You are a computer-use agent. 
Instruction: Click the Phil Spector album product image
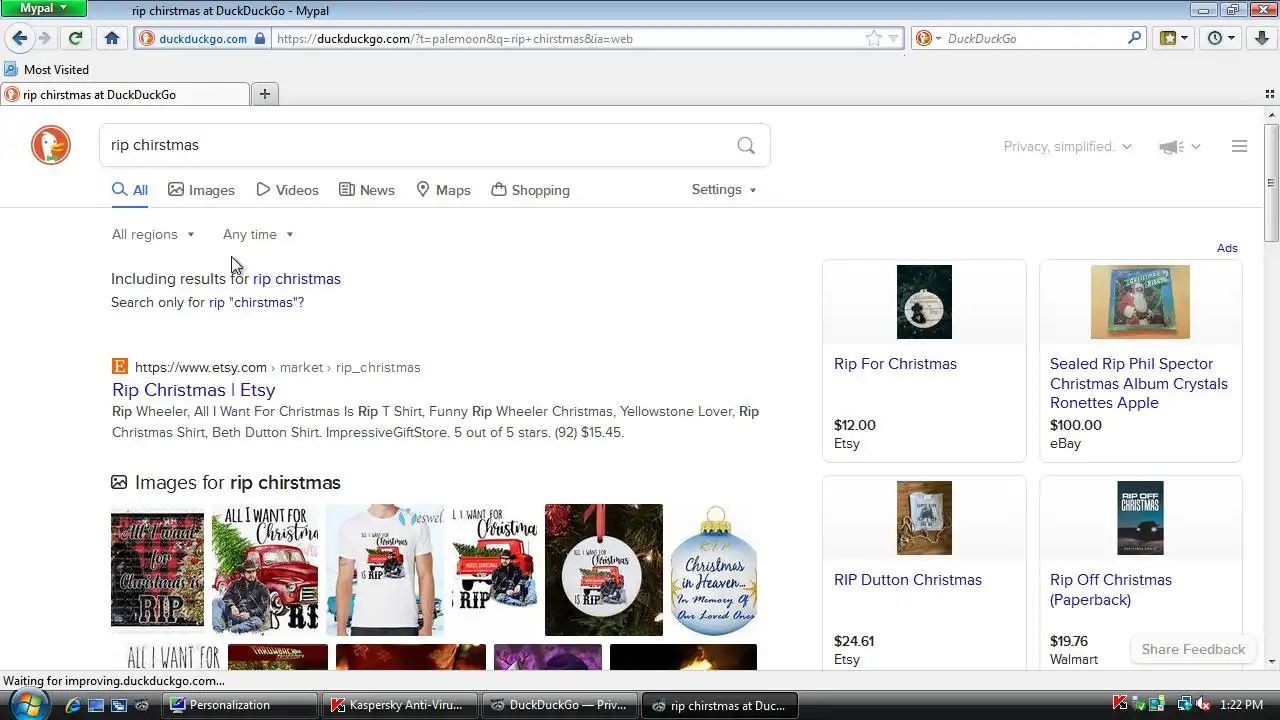point(1140,302)
